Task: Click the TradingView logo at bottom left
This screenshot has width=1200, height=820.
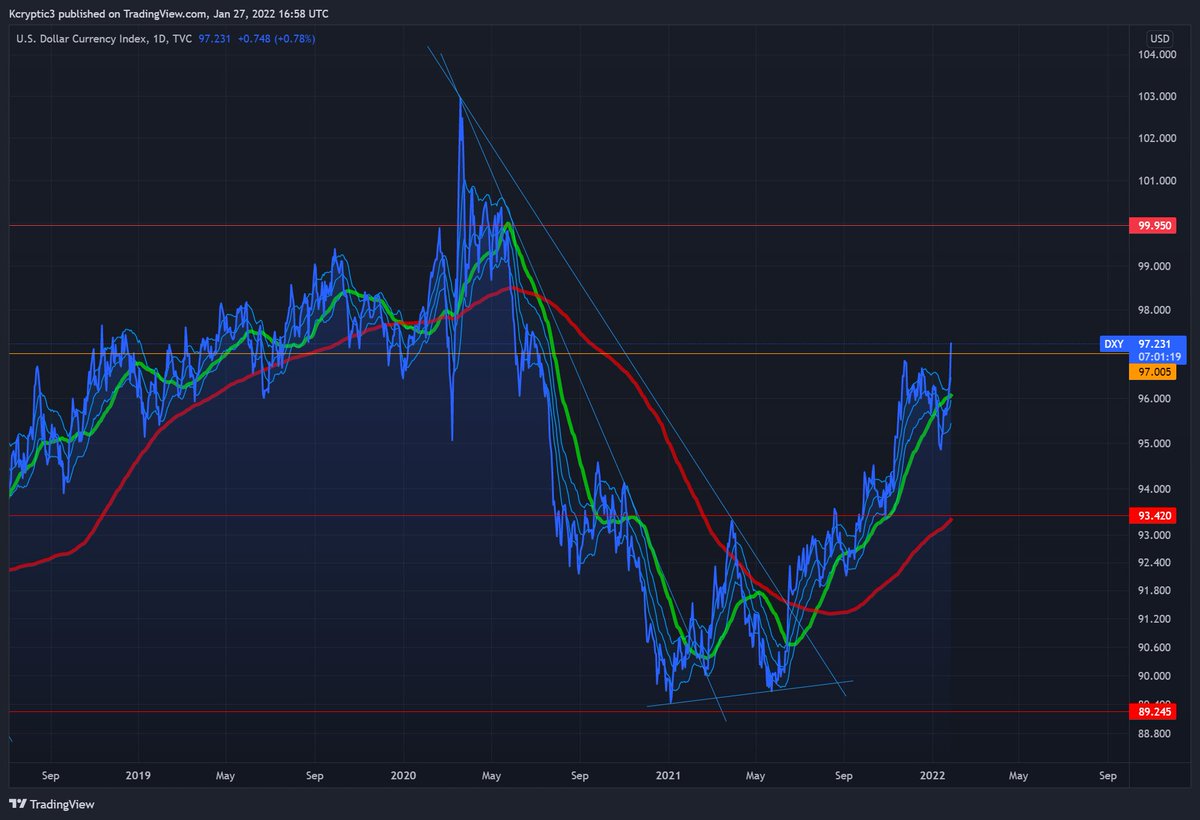Action: click(x=51, y=804)
